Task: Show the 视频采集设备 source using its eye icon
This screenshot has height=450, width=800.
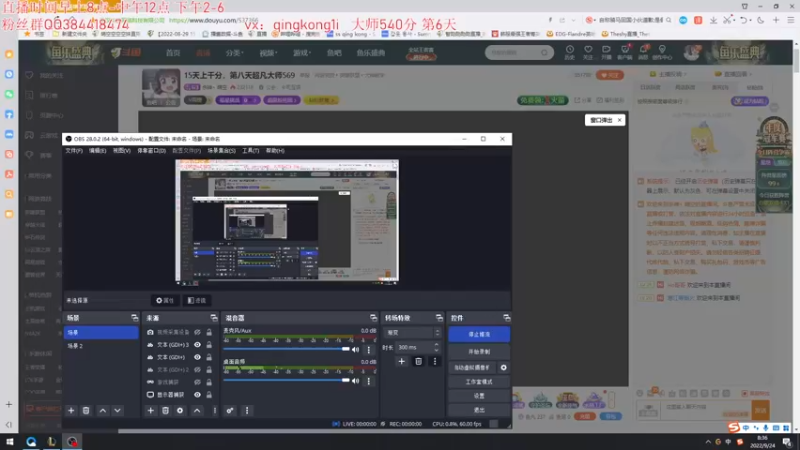Action: (x=197, y=332)
